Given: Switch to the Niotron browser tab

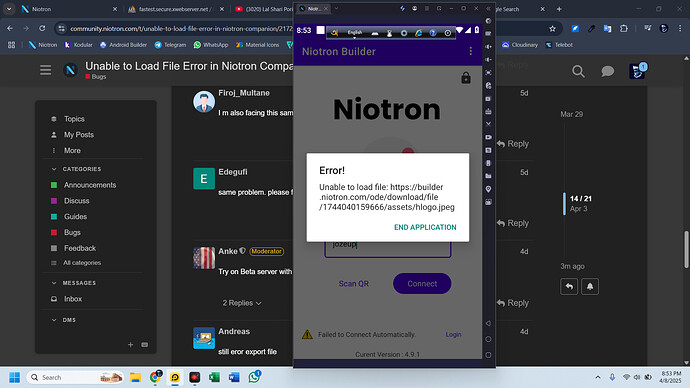Looking at the screenshot, I should point(66,9).
